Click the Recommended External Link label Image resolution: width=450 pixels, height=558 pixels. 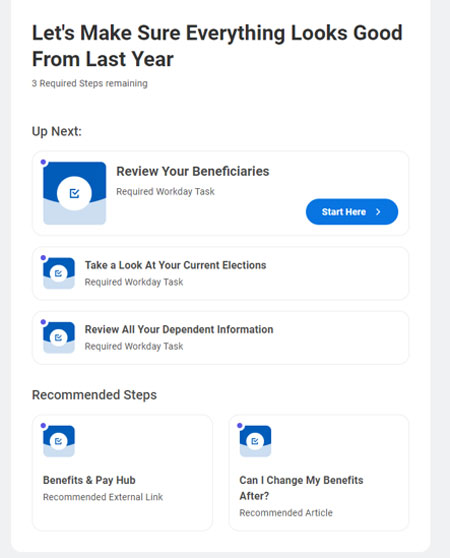(x=103, y=497)
